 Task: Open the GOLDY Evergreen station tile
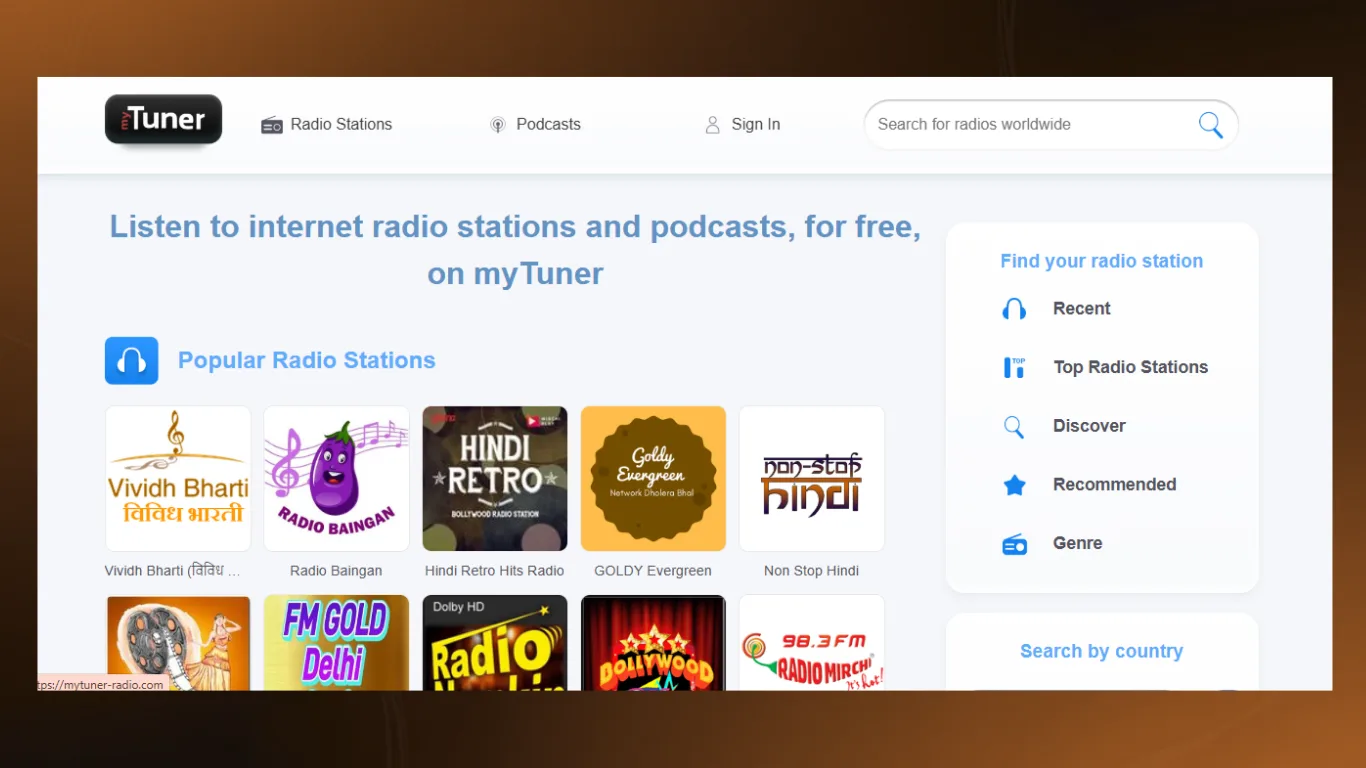(x=653, y=478)
